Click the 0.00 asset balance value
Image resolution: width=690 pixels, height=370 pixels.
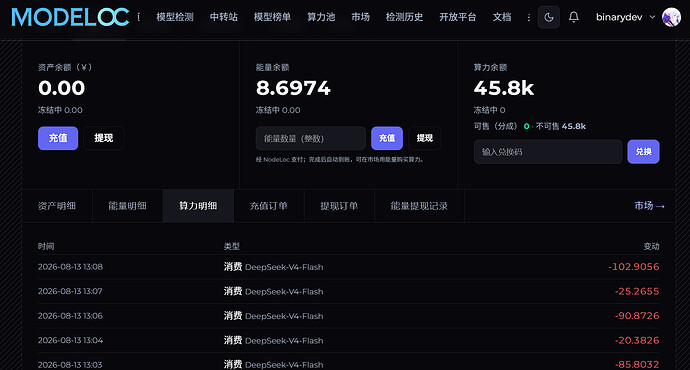[62, 88]
